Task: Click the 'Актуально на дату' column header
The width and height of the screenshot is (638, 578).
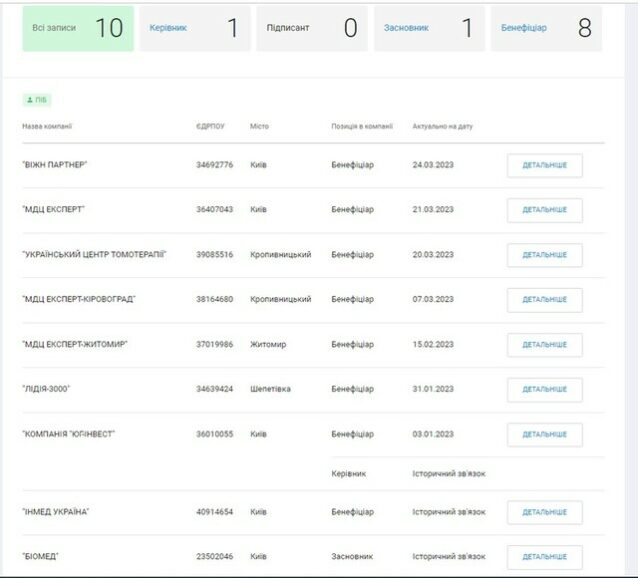Action: [443, 126]
